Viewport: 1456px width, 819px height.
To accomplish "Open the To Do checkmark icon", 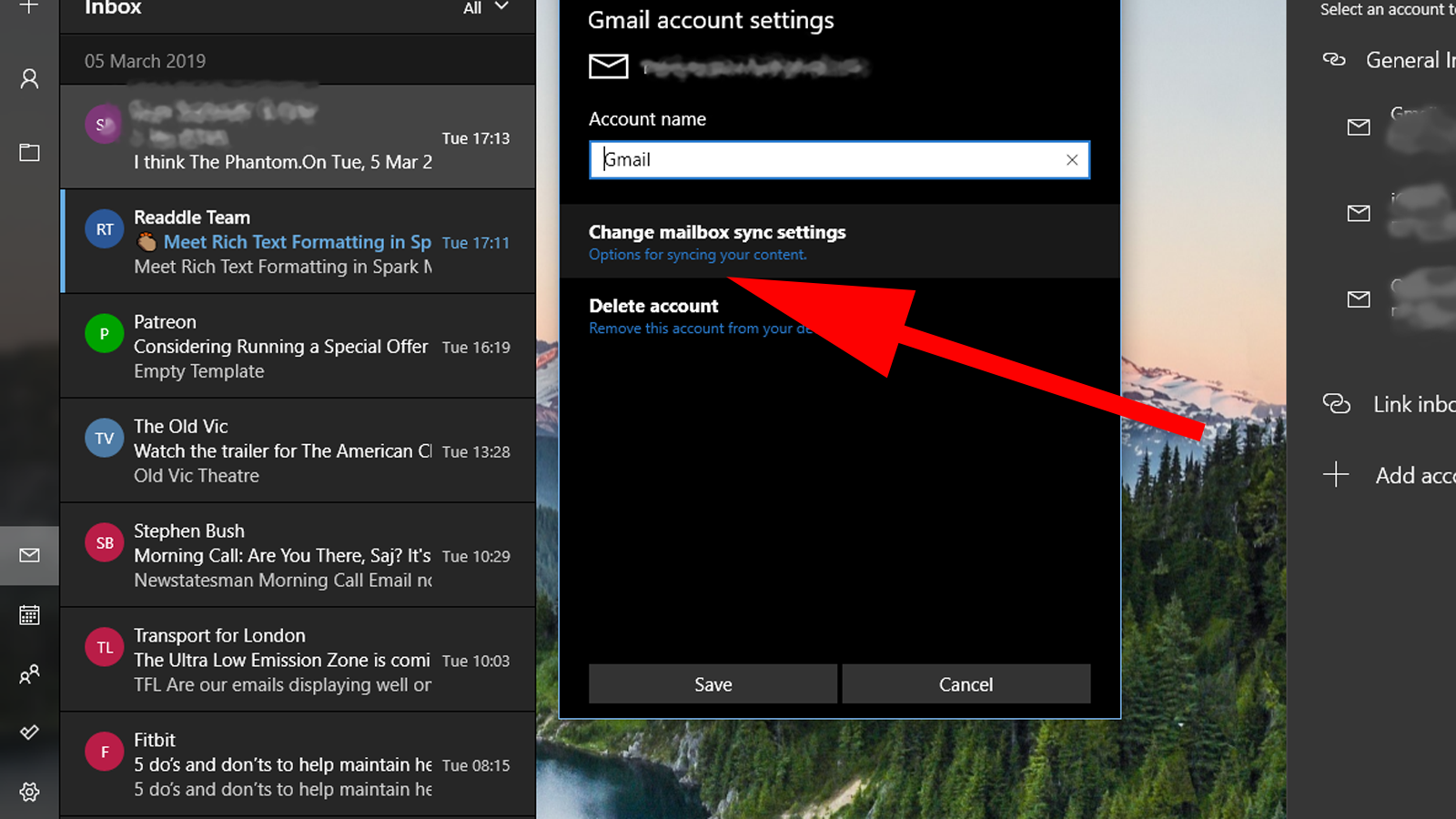I will pyautogui.click(x=28, y=732).
